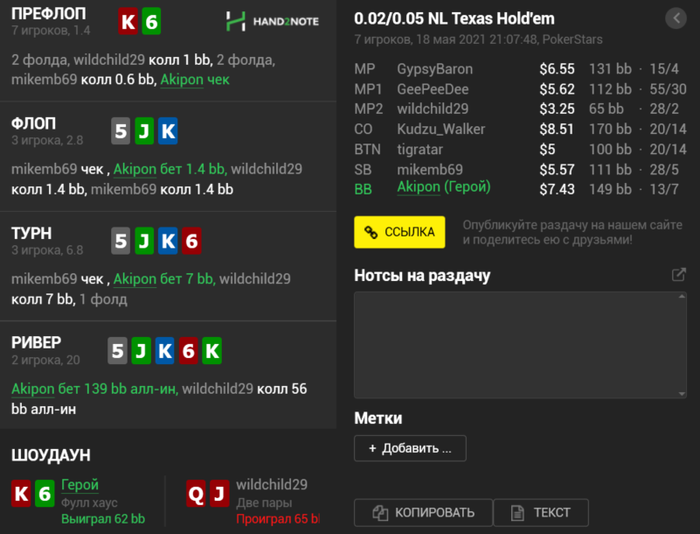Click Akipon (Герой) player name link
Screen dimensions: 700x534
click(444, 187)
